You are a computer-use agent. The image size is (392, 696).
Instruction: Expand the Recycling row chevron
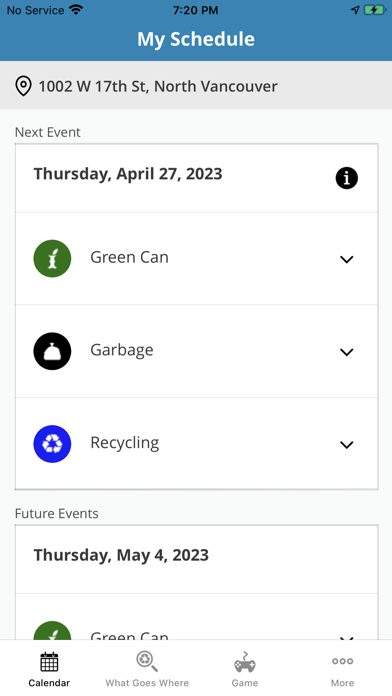click(346, 445)
